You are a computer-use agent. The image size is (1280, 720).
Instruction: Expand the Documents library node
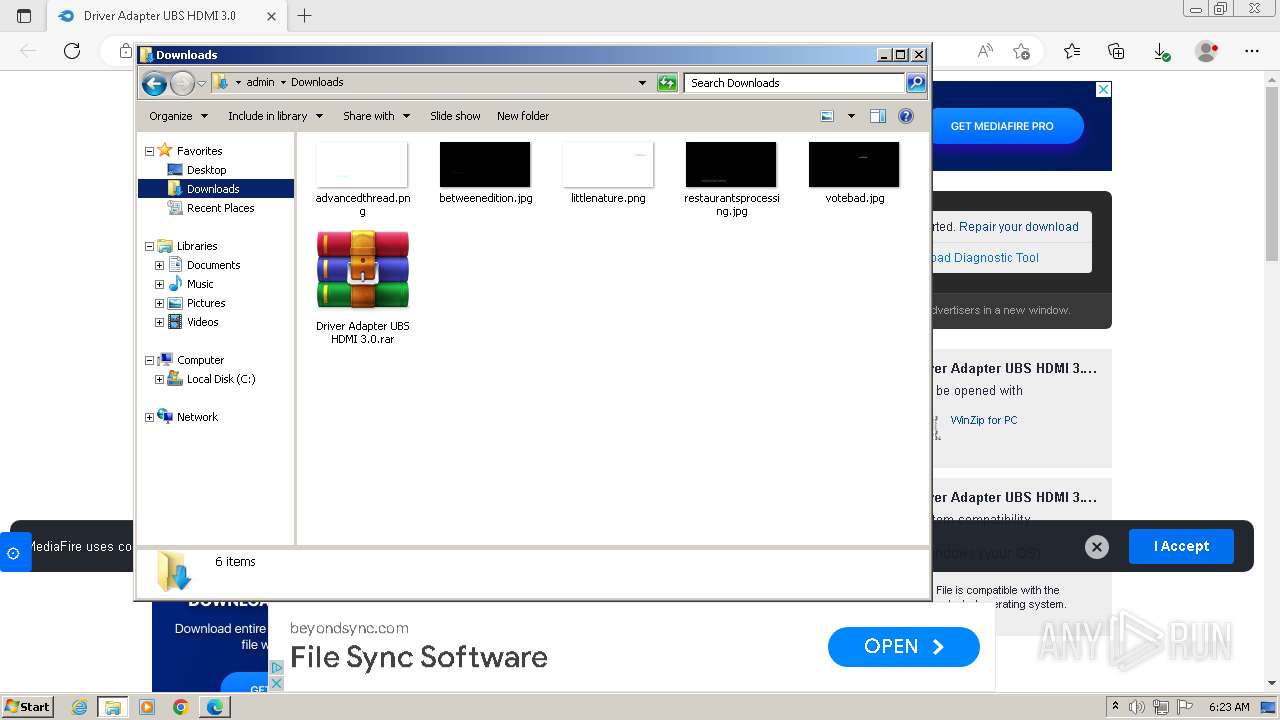tap(159, 266)
